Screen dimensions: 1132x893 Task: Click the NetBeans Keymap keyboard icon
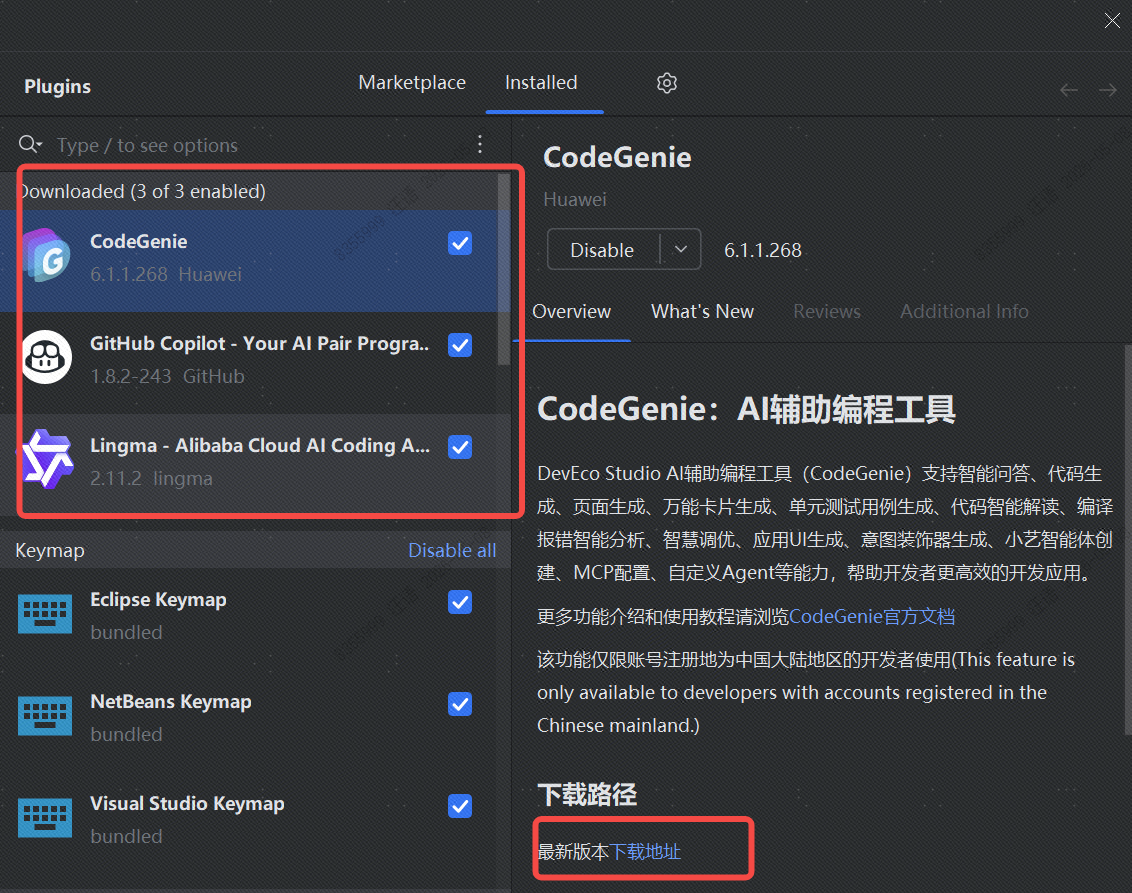click(x=45, y=715)
